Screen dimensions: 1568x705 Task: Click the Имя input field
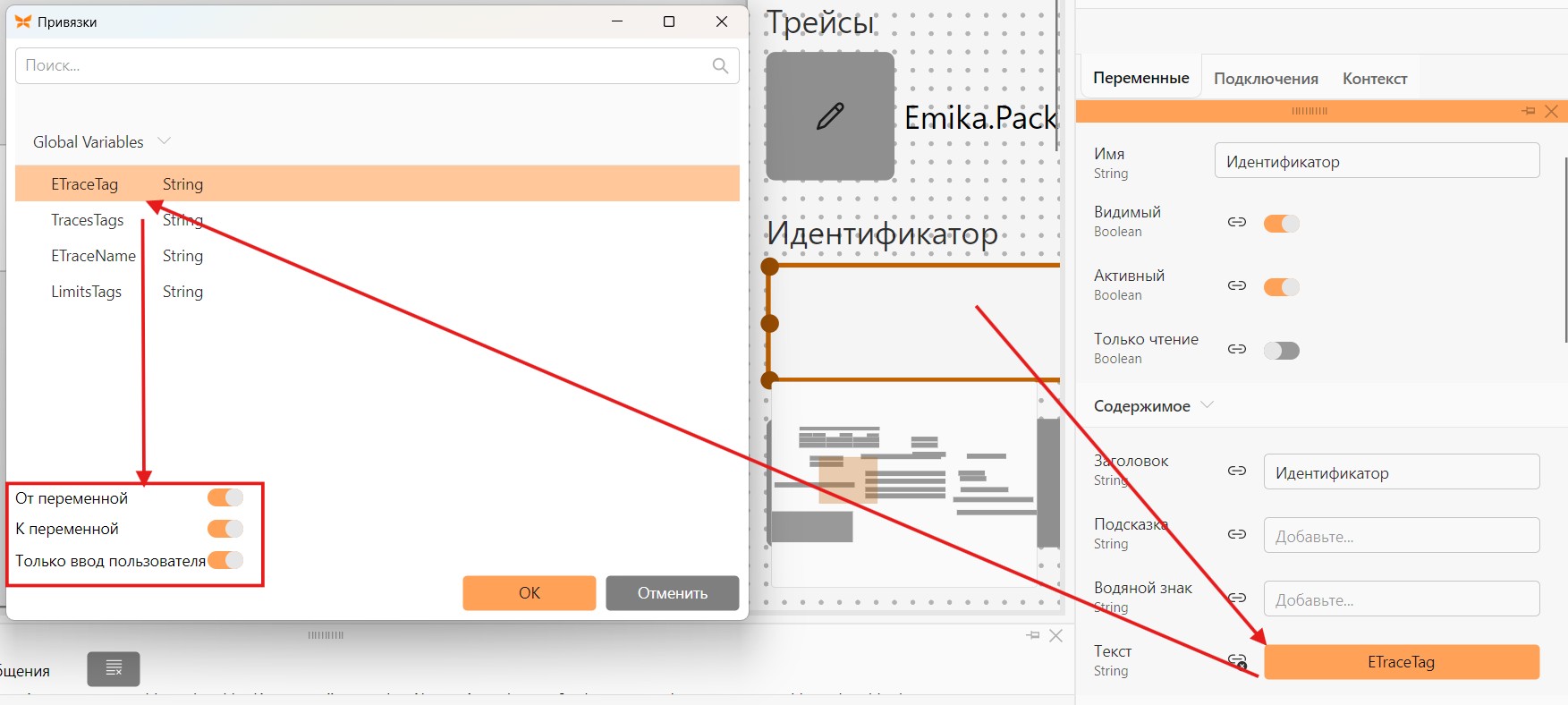coord(1377,161)
